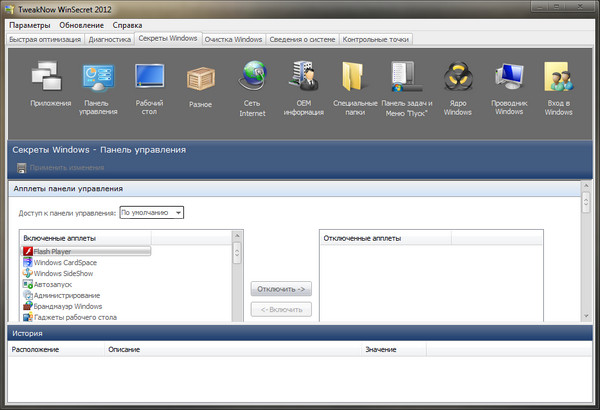Screen dimensions: 600x410
Task: Open the Сеть Internet globe icon
Action: [x=252, y=79]
